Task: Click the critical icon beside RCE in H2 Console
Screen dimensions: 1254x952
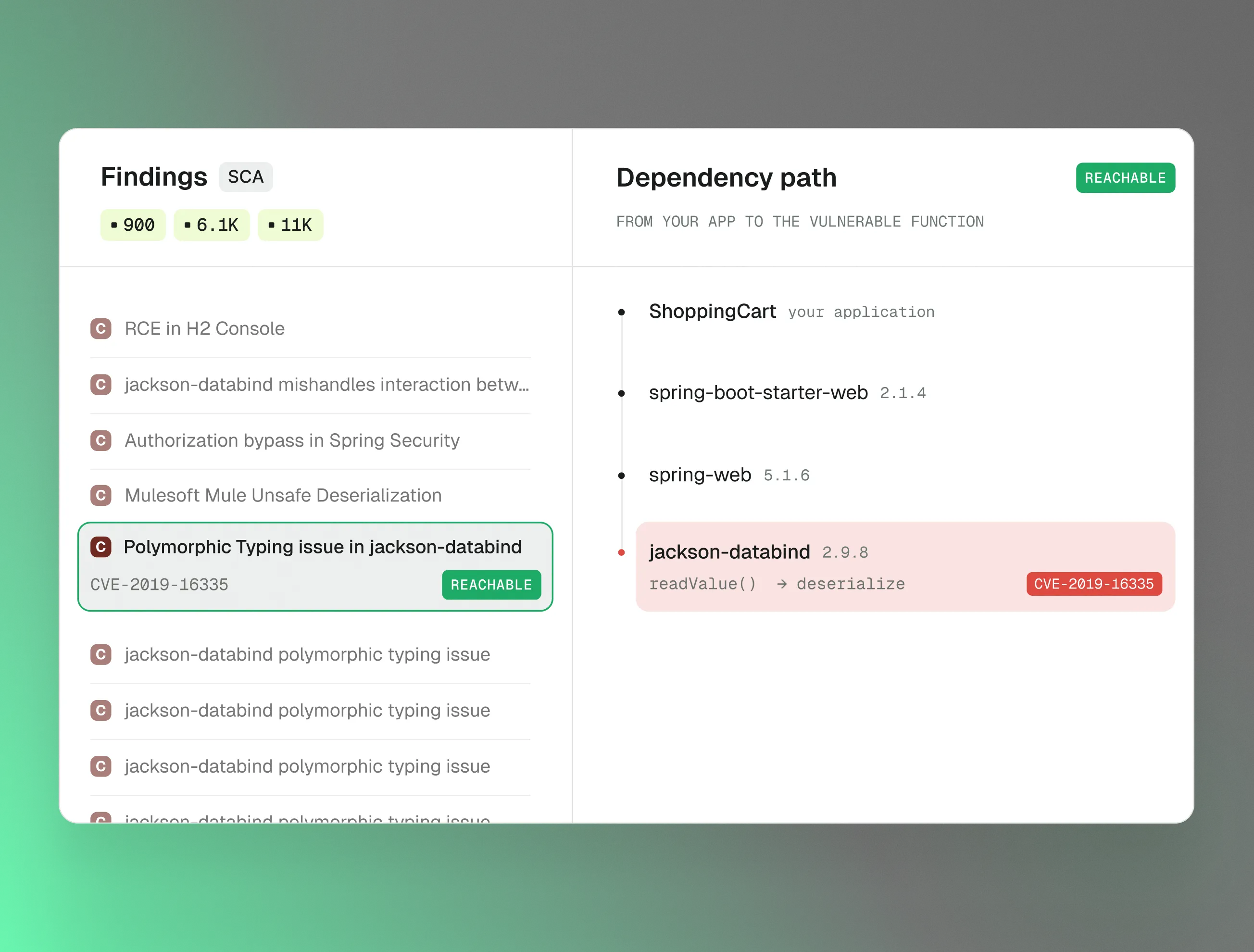Action: pyautogui.click(x=101, y=329)
